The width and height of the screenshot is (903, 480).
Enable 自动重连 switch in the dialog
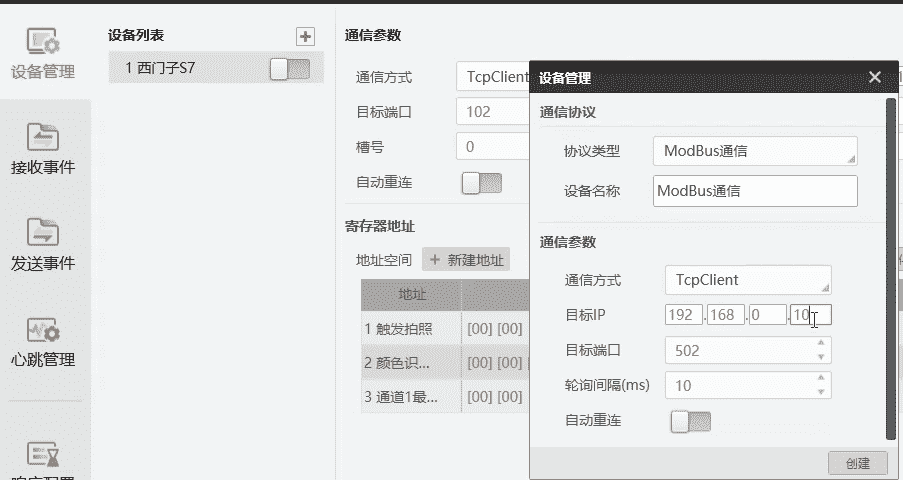pyautogui.click(x=690, y=421)
